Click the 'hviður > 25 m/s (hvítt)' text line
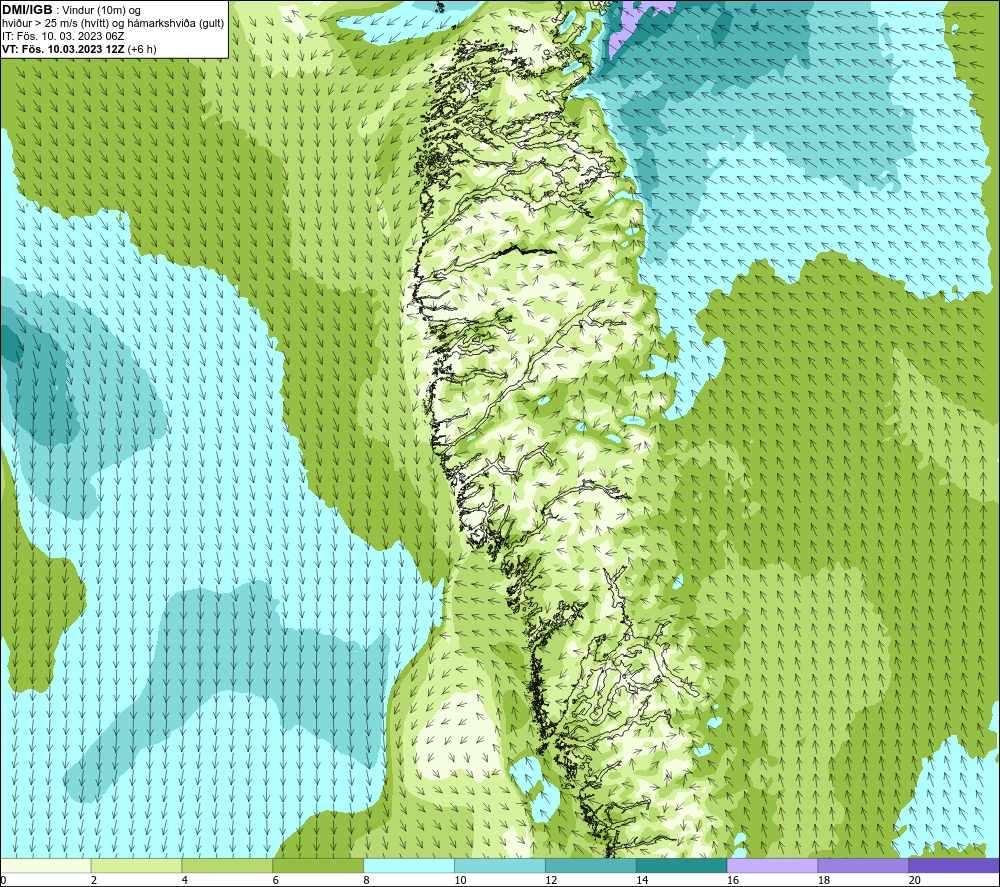The height and width of the screenshot is (887, 1000). [114, 23]
